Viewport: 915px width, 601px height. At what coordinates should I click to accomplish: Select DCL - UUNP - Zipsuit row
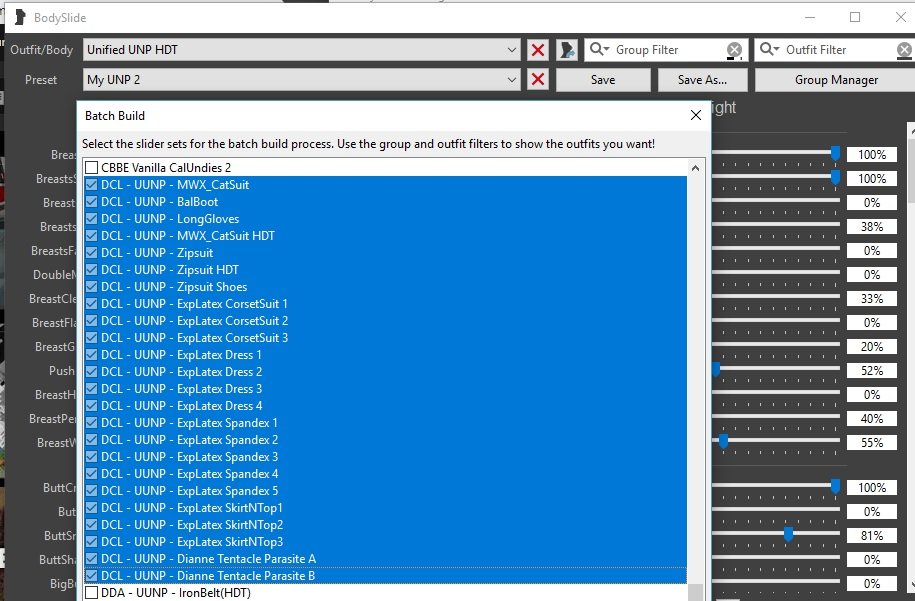[385, 253]
